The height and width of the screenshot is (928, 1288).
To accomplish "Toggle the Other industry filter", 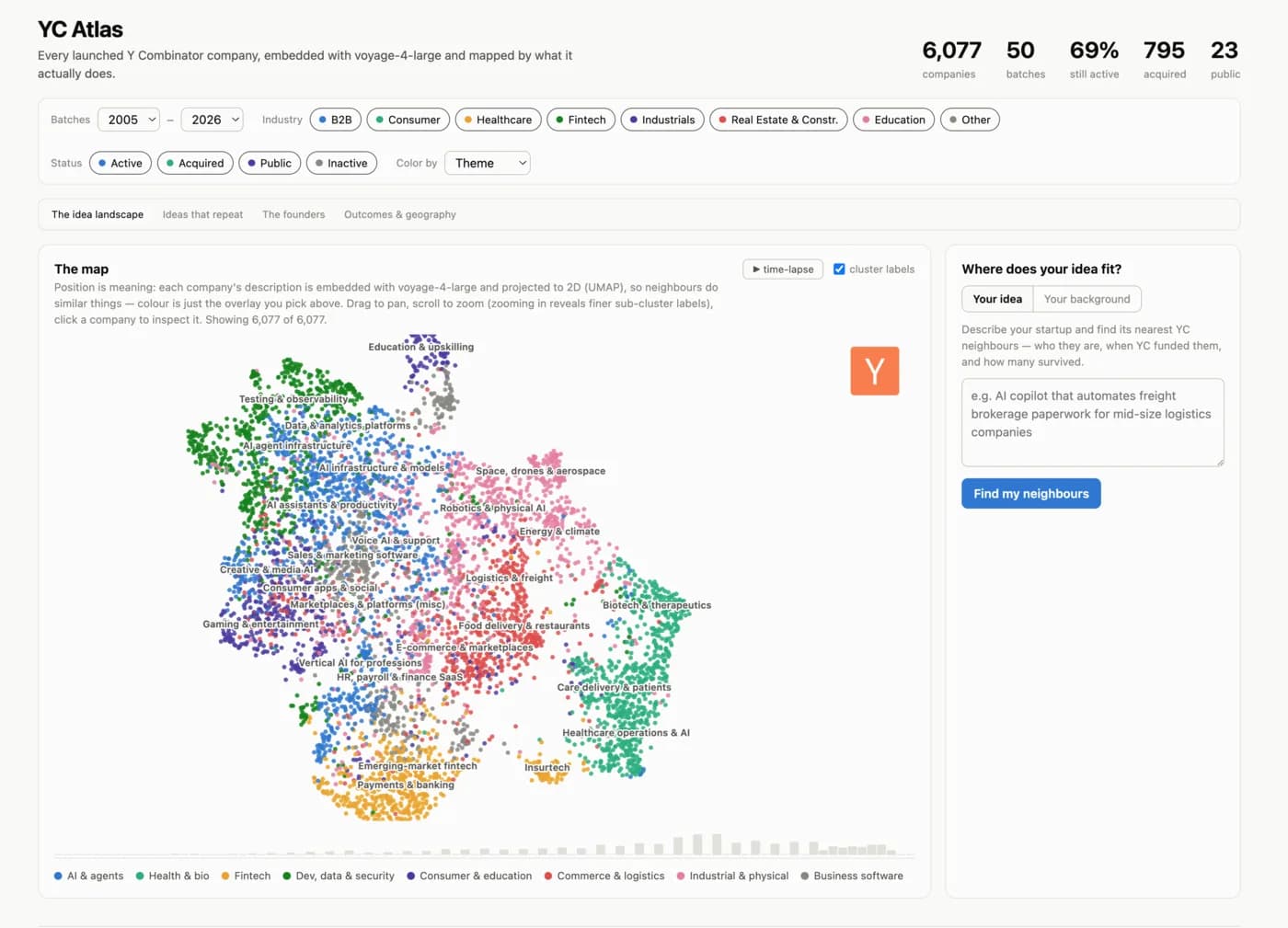I will point(970,120).
